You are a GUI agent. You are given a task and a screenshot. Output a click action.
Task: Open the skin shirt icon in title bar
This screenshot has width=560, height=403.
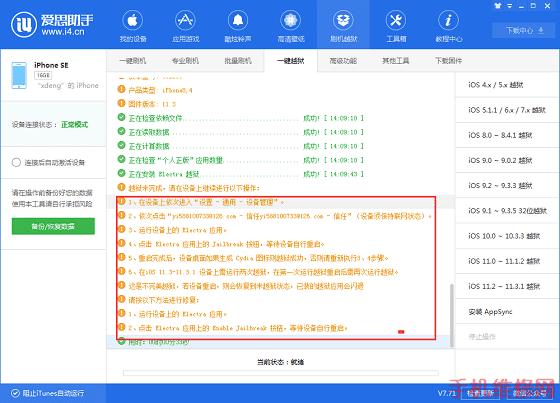[x=498, y=5]
